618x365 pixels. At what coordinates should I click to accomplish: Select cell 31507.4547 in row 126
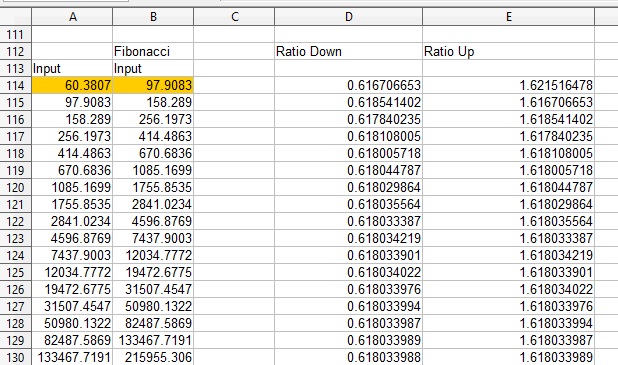tap(153, 289)
